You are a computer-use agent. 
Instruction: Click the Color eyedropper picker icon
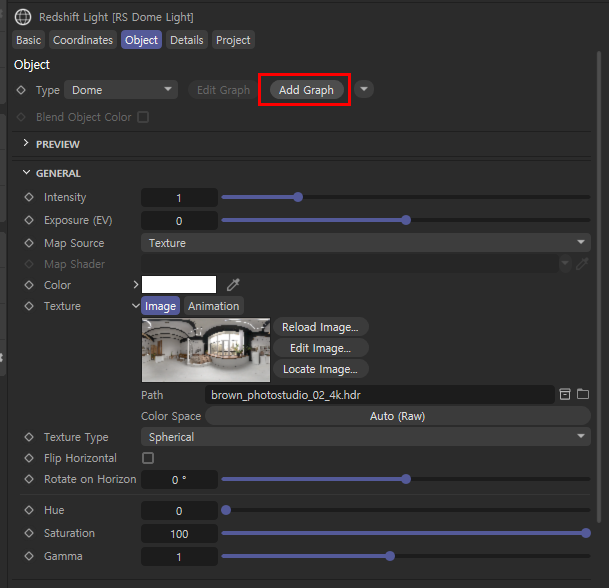(x=234, y=285)
